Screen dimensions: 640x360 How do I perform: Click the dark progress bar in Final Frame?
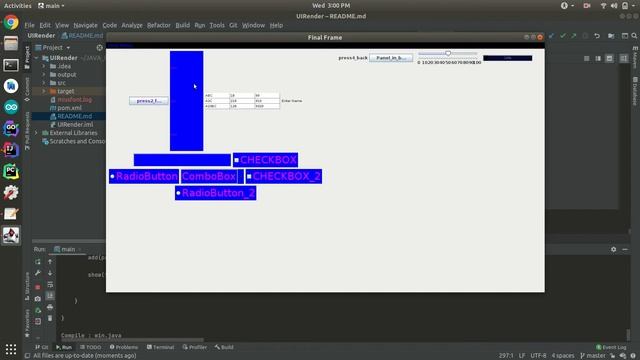(x=507, y=58)
